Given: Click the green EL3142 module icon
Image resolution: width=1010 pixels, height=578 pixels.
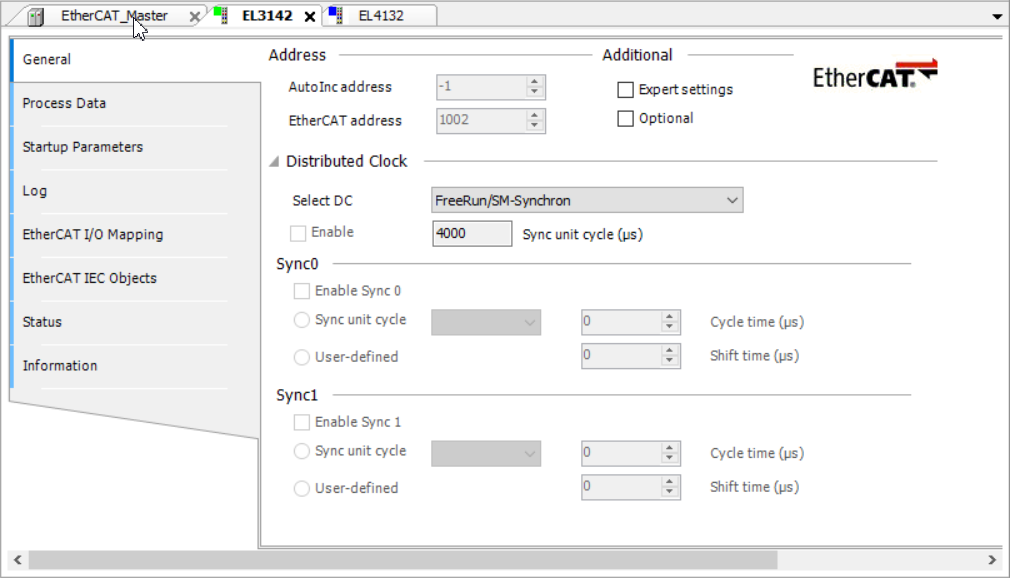Looking at the screenshot, I should coord(221,15).
